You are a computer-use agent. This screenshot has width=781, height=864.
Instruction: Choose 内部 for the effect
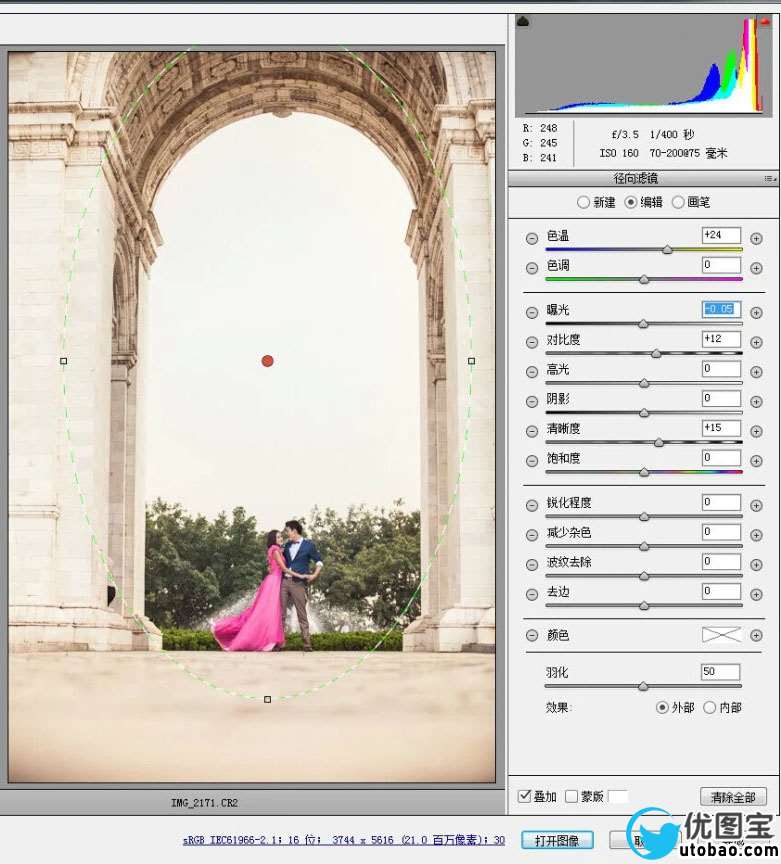(x=709, y=708)
